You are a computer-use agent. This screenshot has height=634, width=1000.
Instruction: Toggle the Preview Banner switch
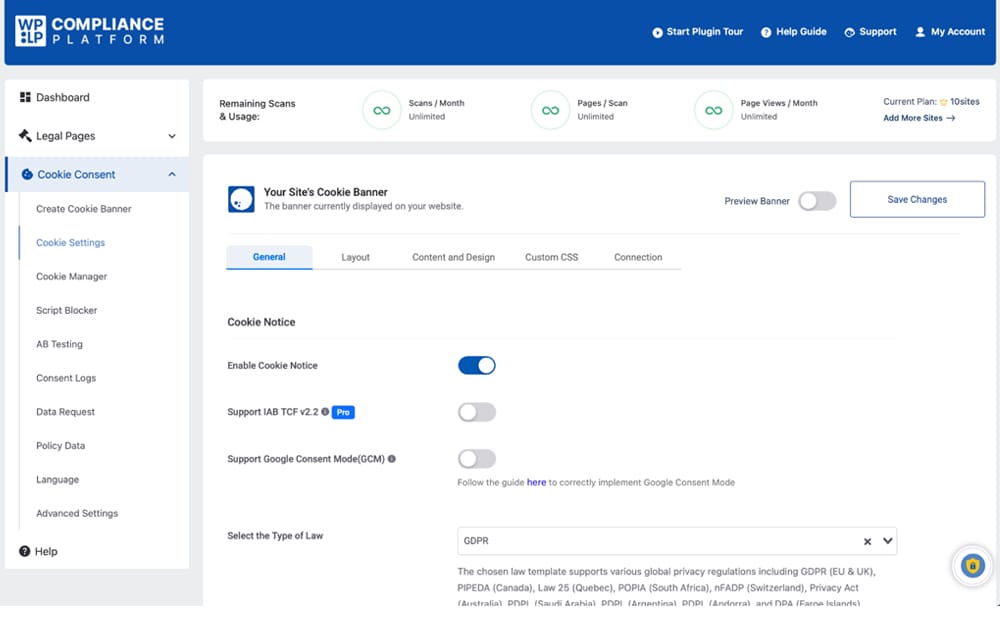tap(817, 200)
